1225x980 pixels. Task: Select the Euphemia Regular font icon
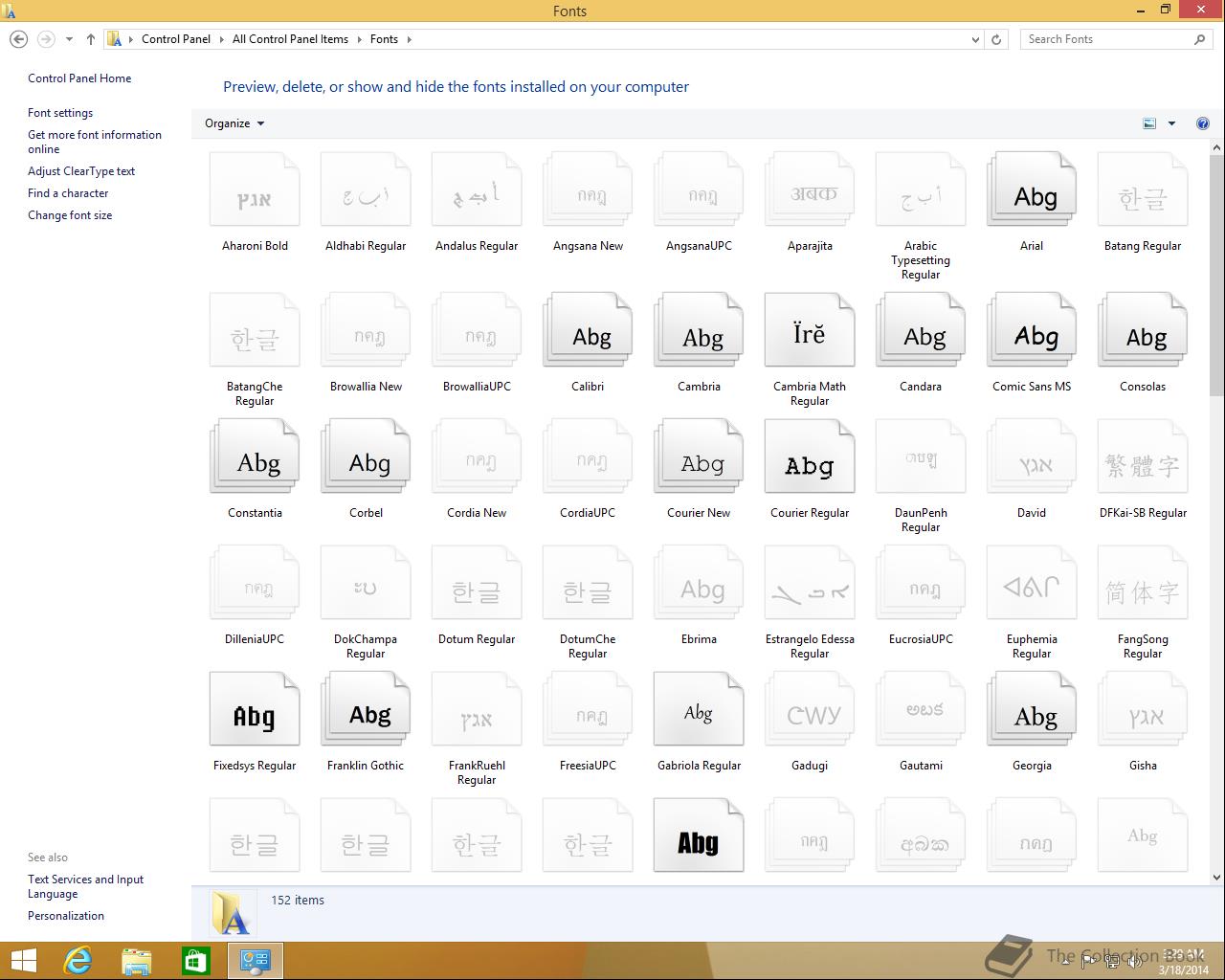[1032, 584]
